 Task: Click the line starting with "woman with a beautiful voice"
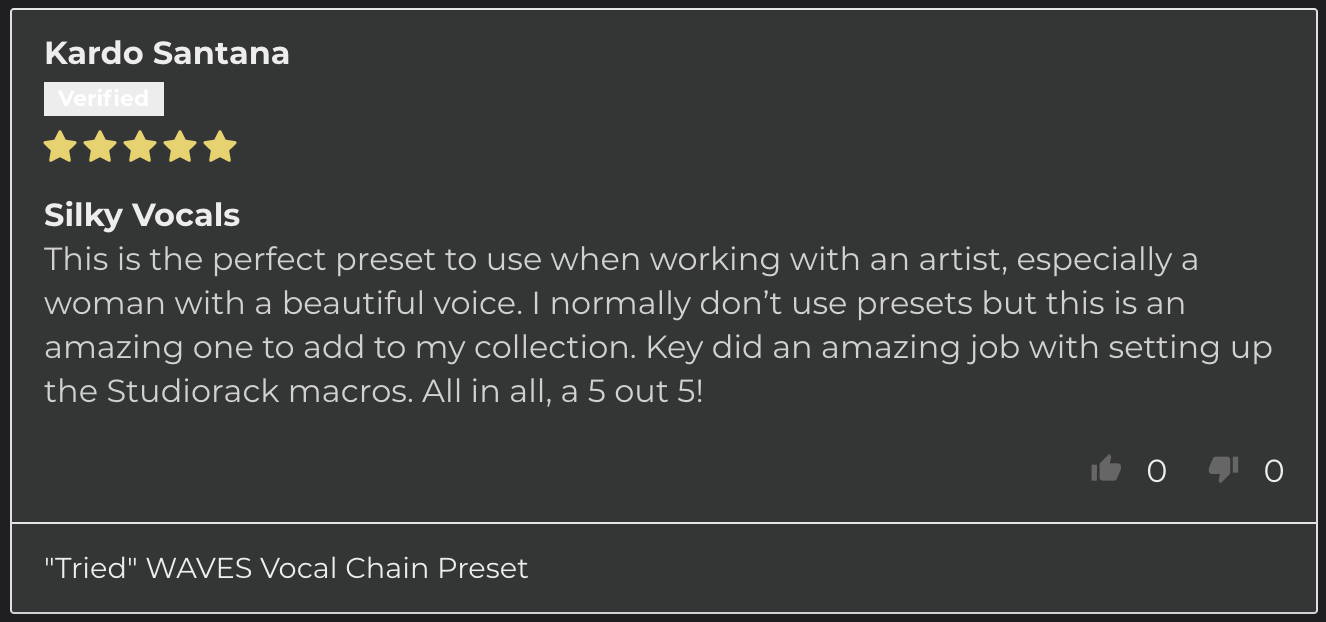pyautogui.click(x=614, y=304)
